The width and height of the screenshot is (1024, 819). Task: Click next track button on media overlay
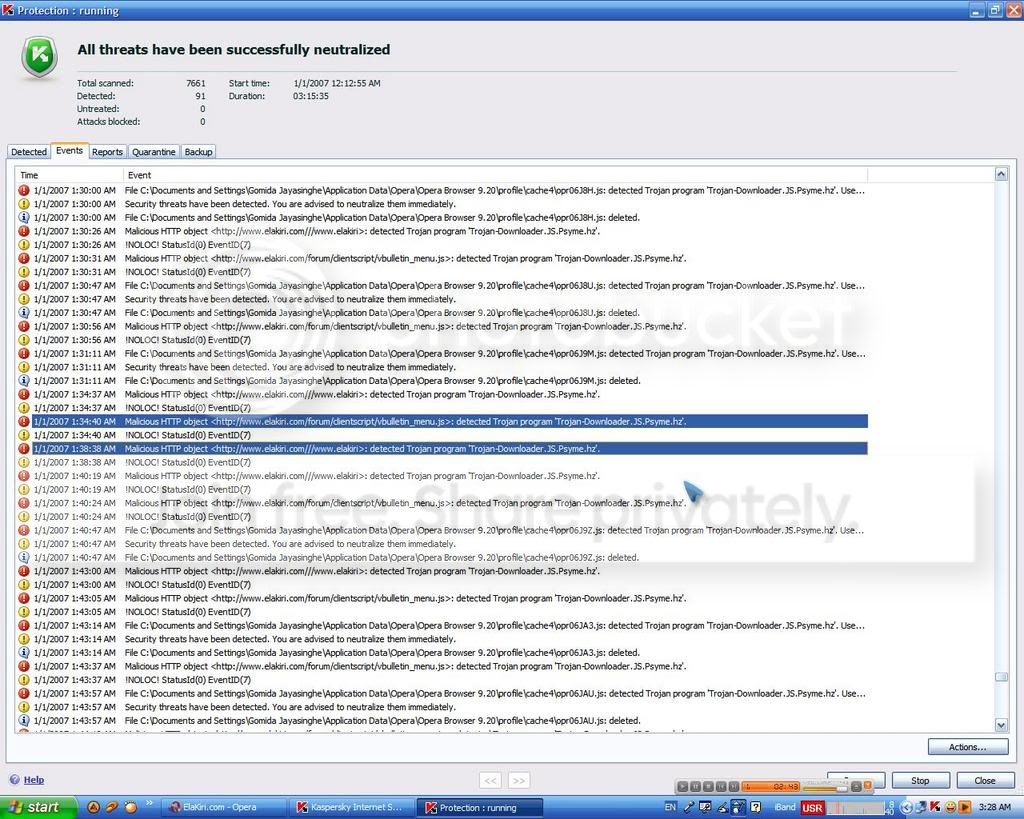733,786
